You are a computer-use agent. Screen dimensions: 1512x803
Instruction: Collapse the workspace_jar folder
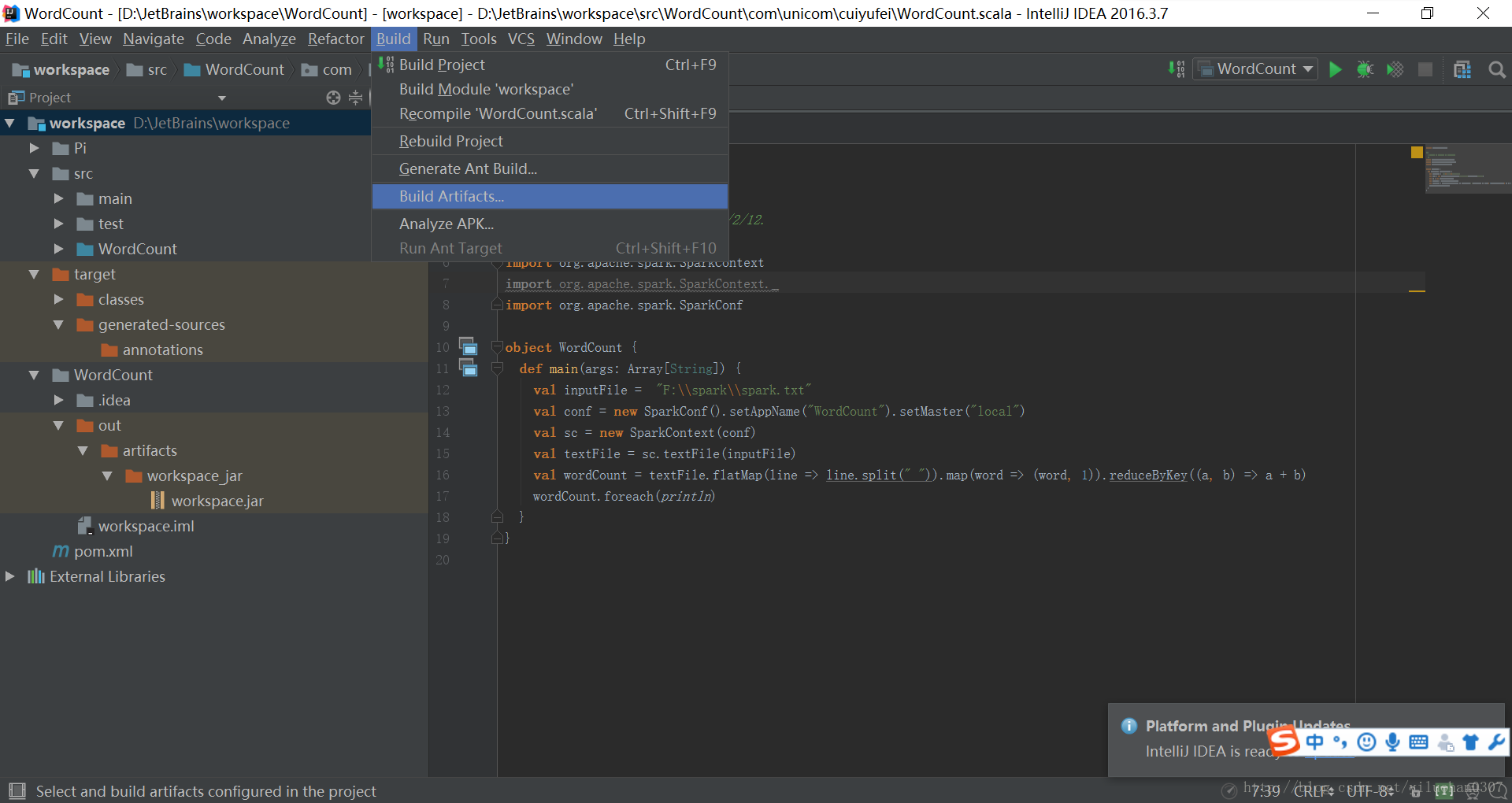pos(107,476)
